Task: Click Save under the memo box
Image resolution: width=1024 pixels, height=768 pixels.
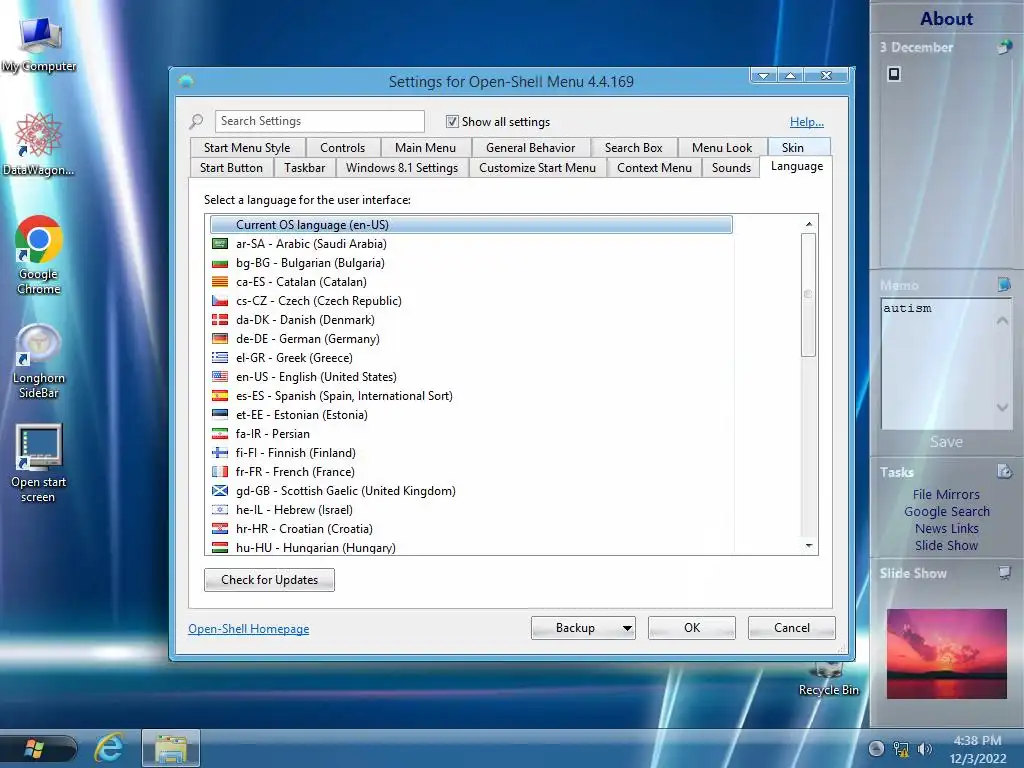Action: tap(946, 441)
